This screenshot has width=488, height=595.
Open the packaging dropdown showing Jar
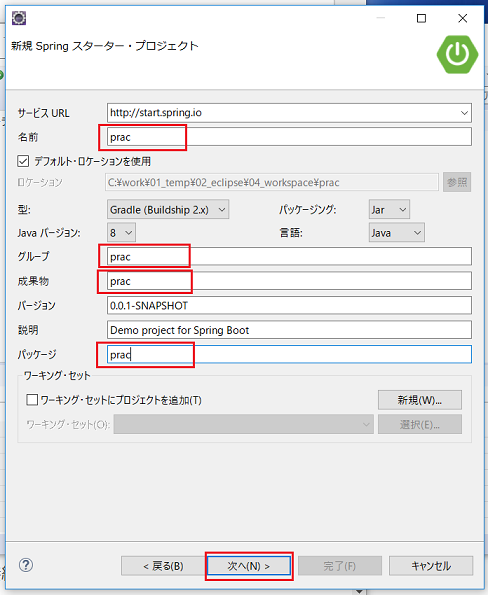(389, 209)
